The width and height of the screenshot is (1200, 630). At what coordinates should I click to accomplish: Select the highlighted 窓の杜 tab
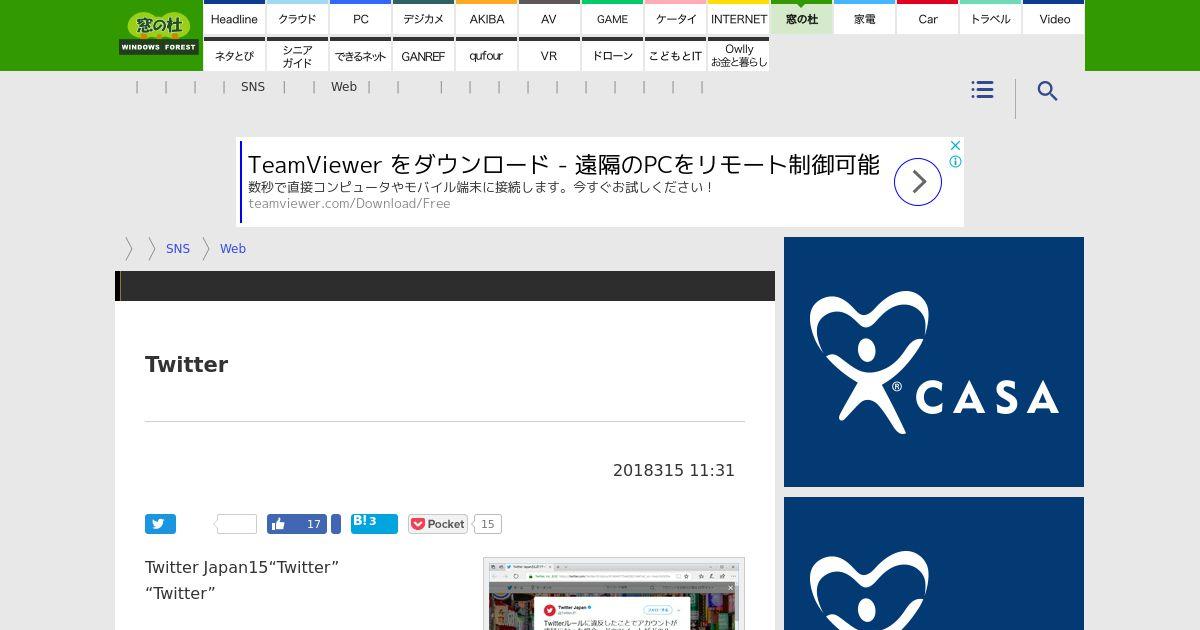[x=801, y=18]
